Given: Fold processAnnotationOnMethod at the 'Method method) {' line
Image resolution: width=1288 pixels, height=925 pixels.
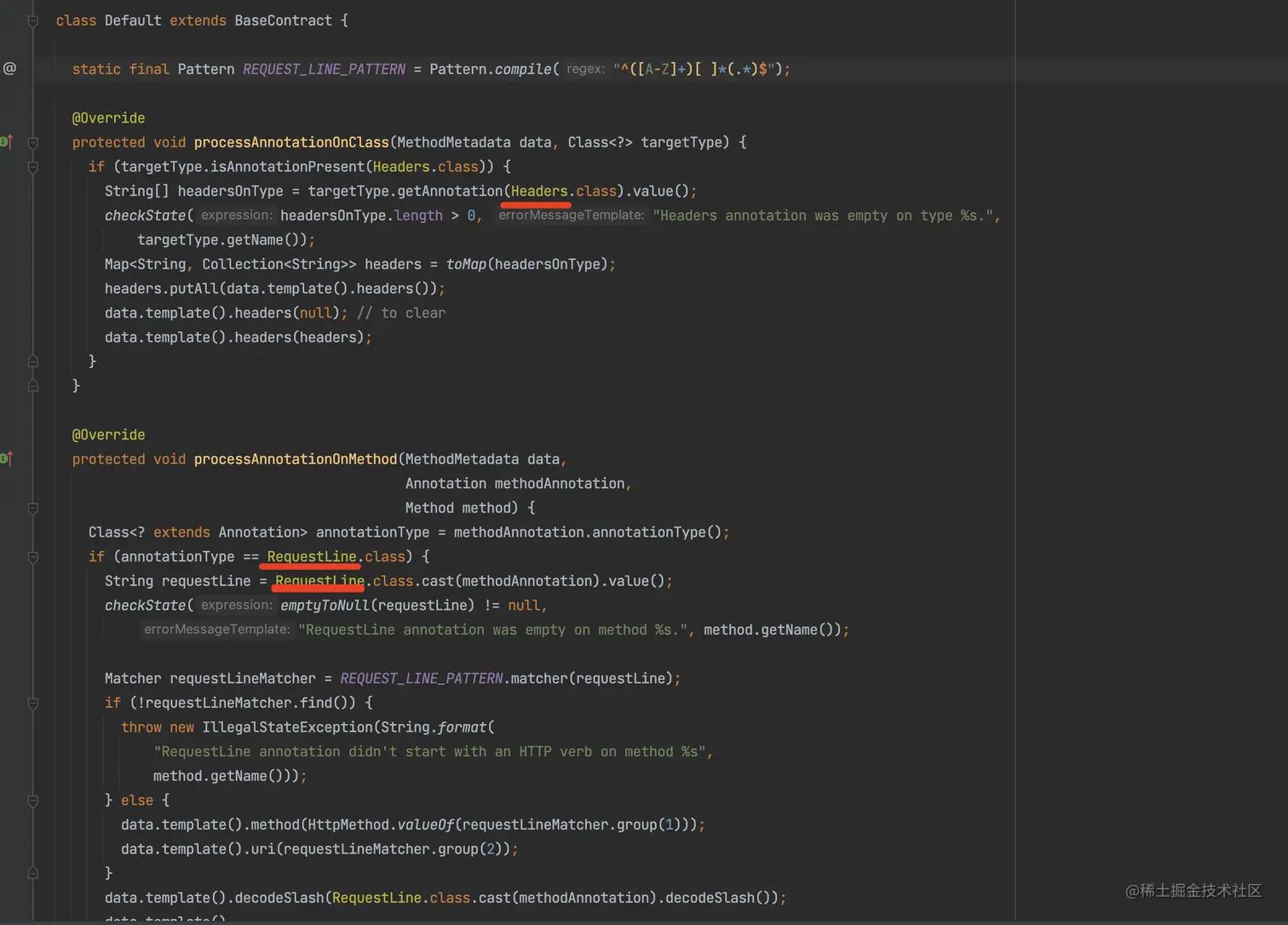Looking at the screenshot, I should click(x=33, y=508).
